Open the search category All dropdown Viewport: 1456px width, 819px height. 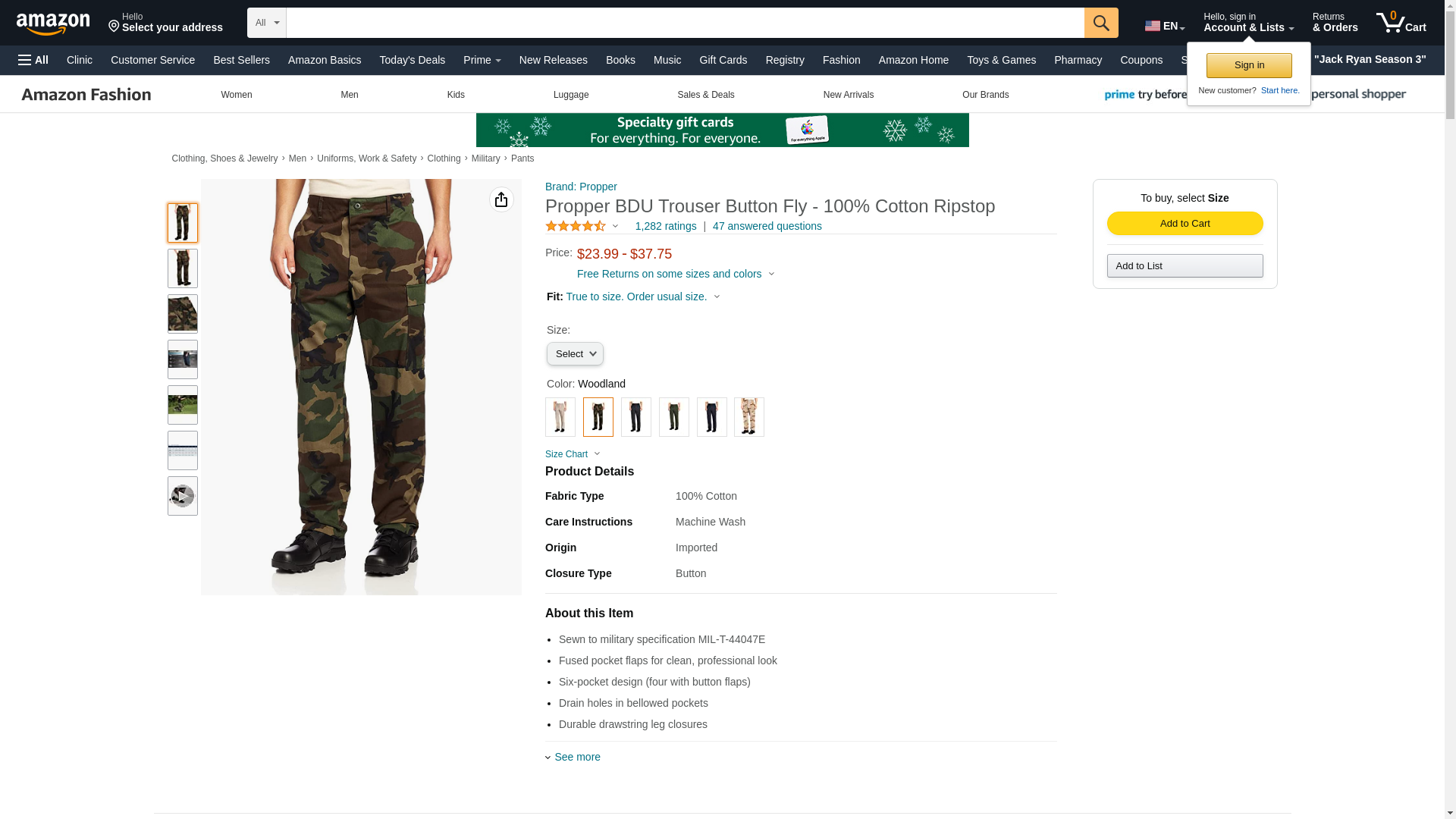tap(266, 23)
